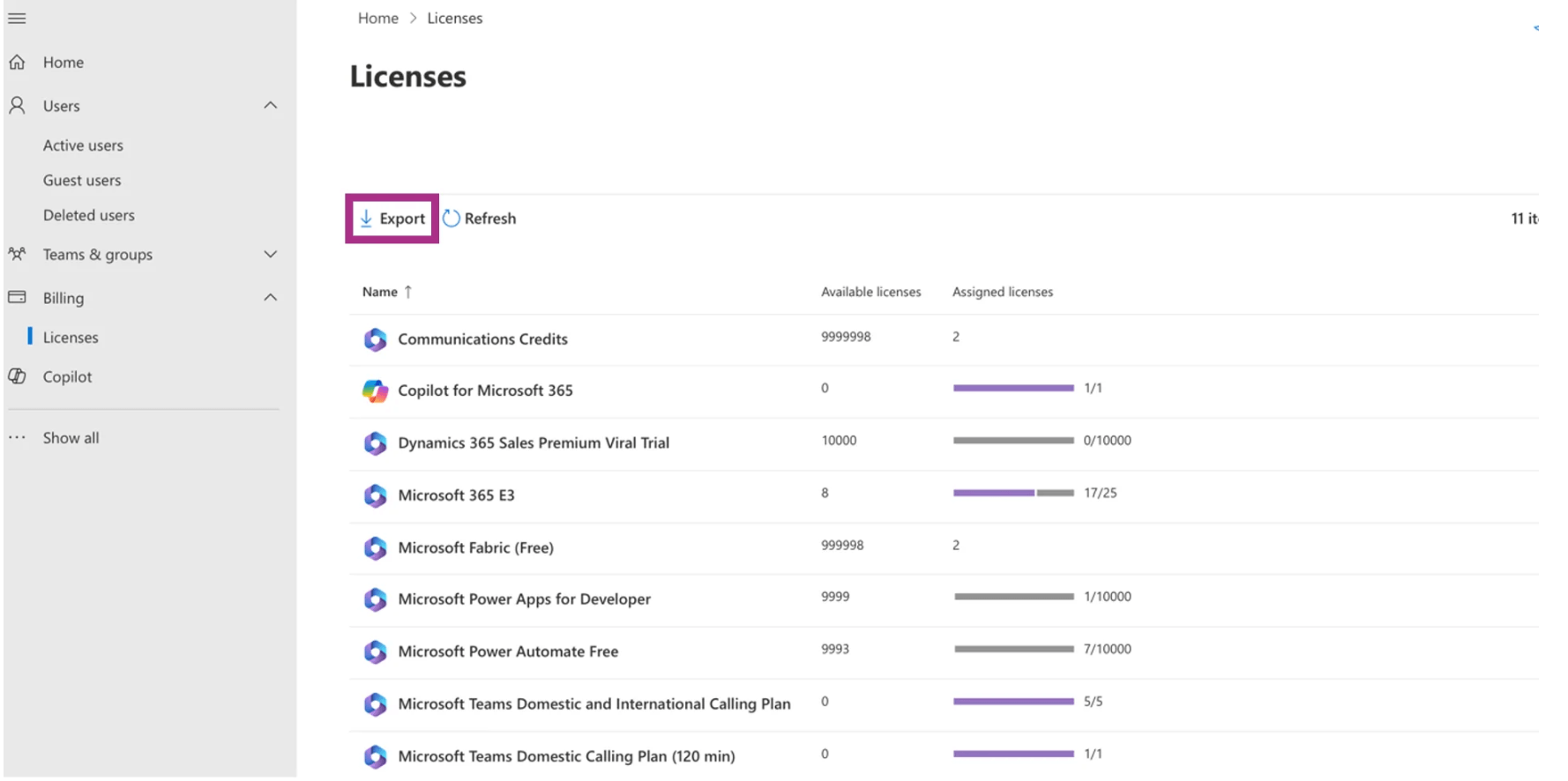Click the Dynamics 365 Sales Premium usage bar
The width and height of the screenshot is (1568, 781).
1013,440
